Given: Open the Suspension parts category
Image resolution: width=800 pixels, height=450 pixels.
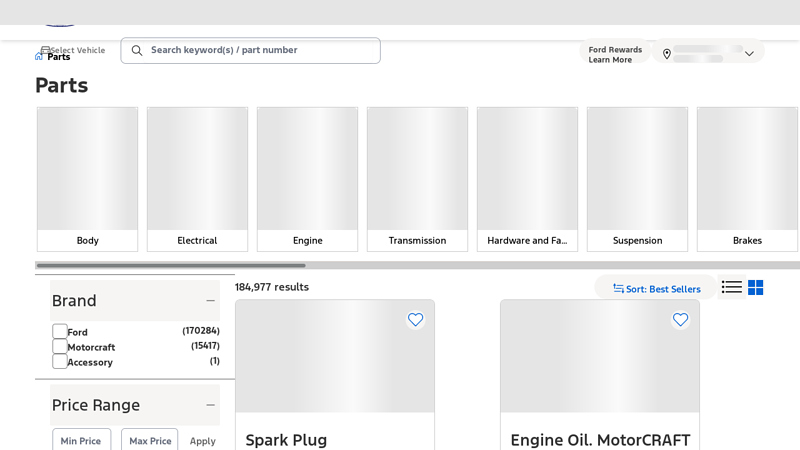Looking at the screenshot, I should [x=637, y=179].
